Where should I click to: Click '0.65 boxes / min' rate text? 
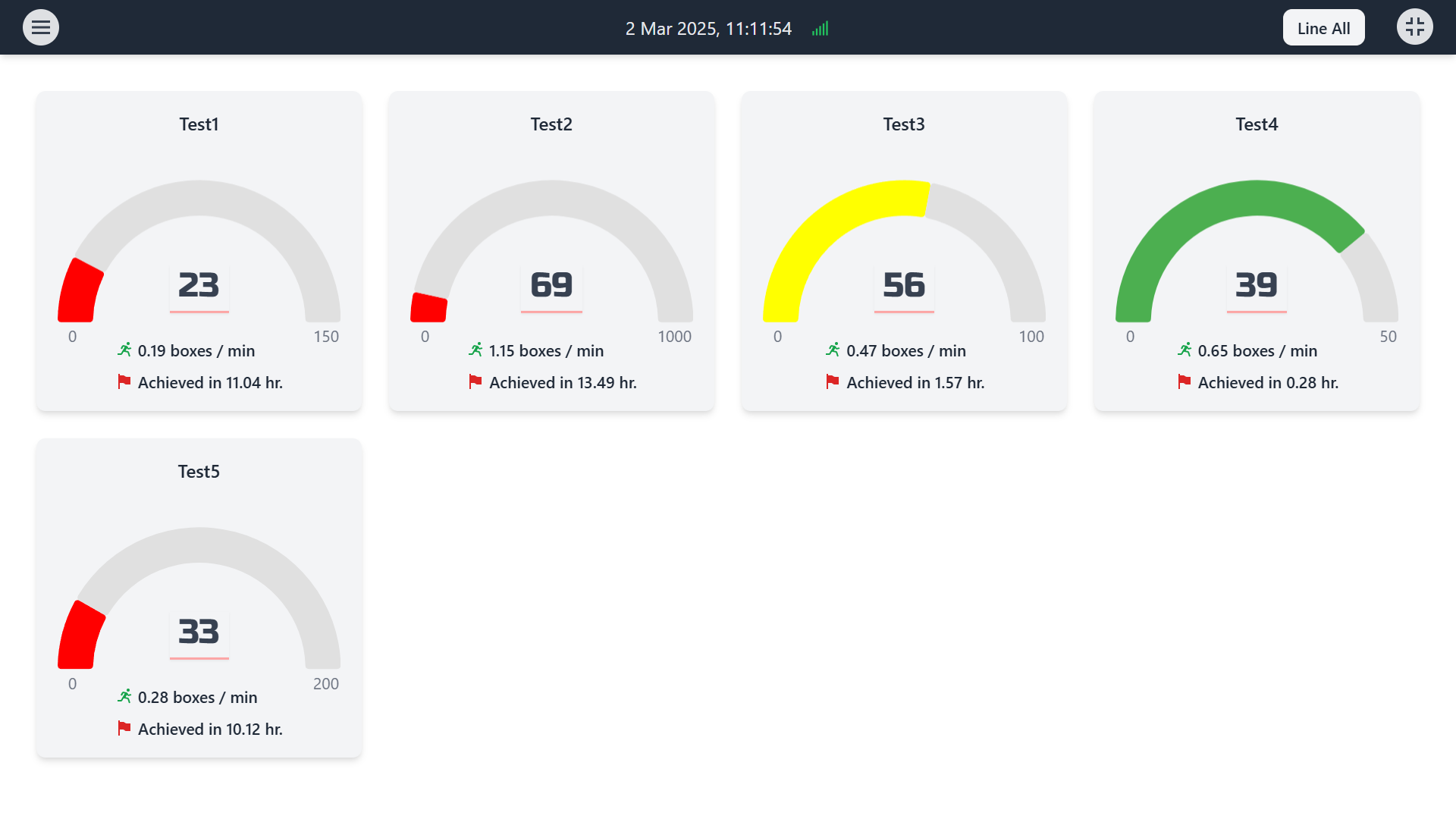pos(1257,351)
